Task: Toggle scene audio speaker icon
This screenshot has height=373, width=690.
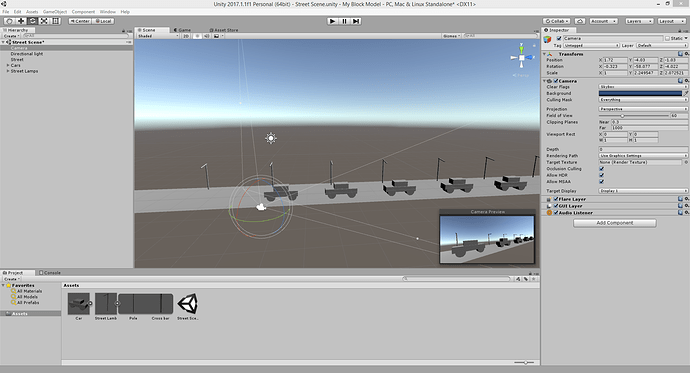Action: pyautogui.click(x=206, y=36)
